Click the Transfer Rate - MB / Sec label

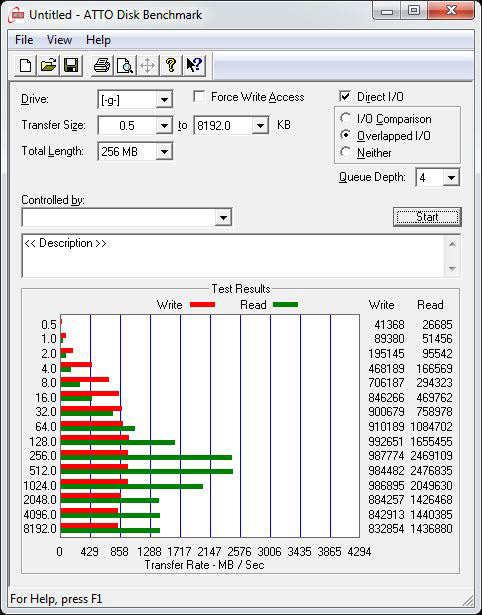click(x=204, y=565)
